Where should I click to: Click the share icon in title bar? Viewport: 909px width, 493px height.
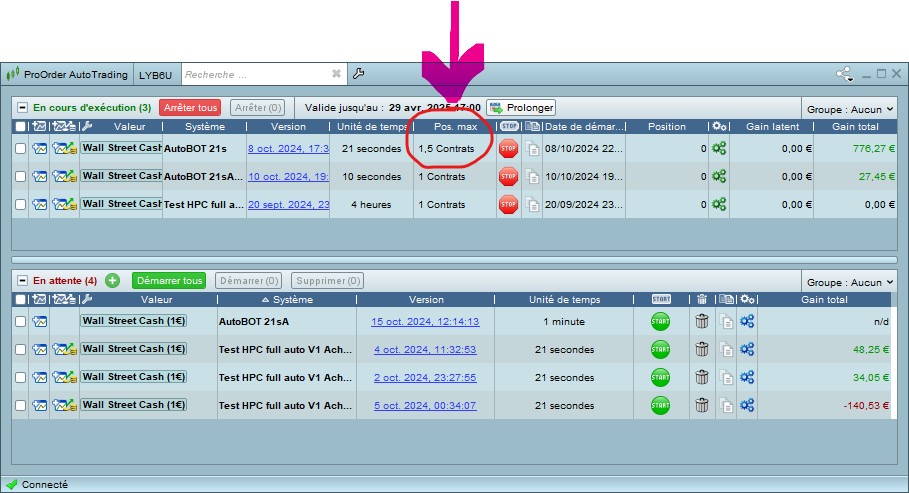[x=845, y=74]
